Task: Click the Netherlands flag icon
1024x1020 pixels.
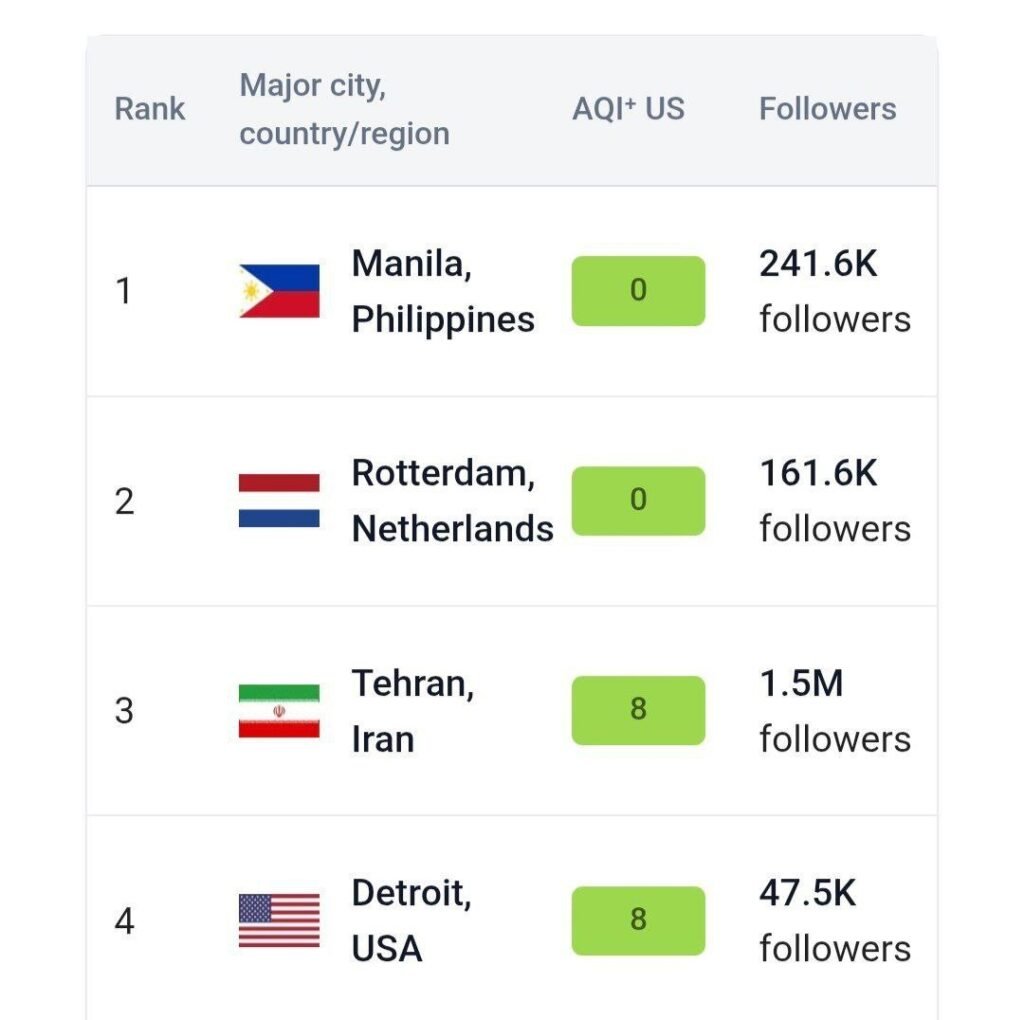Action: tap(279, 500)
